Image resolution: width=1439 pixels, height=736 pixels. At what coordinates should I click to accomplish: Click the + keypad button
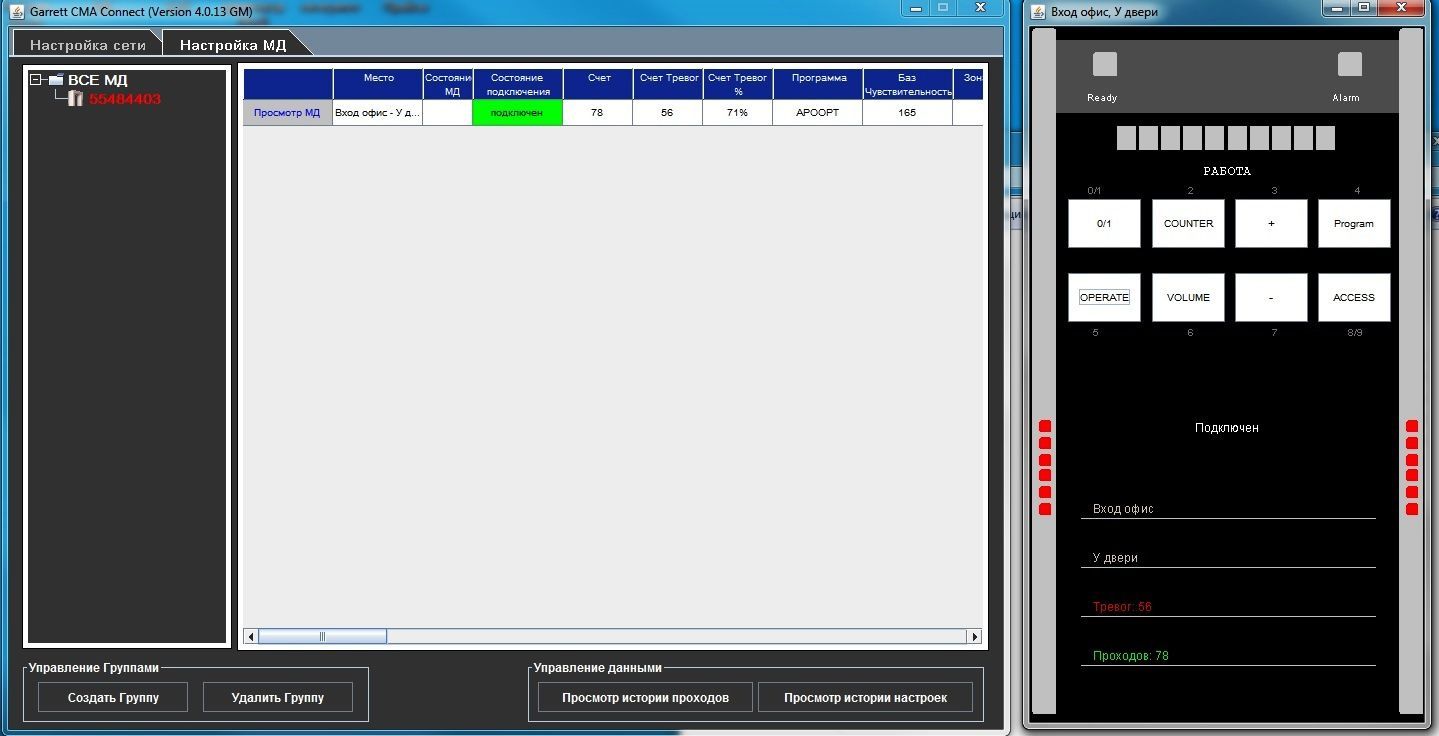tap(1271, 223)
